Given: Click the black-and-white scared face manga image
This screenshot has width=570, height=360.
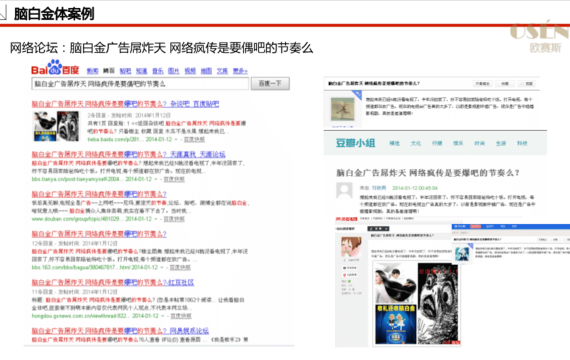Looking at the screenshot, I should tap(438, 305).
